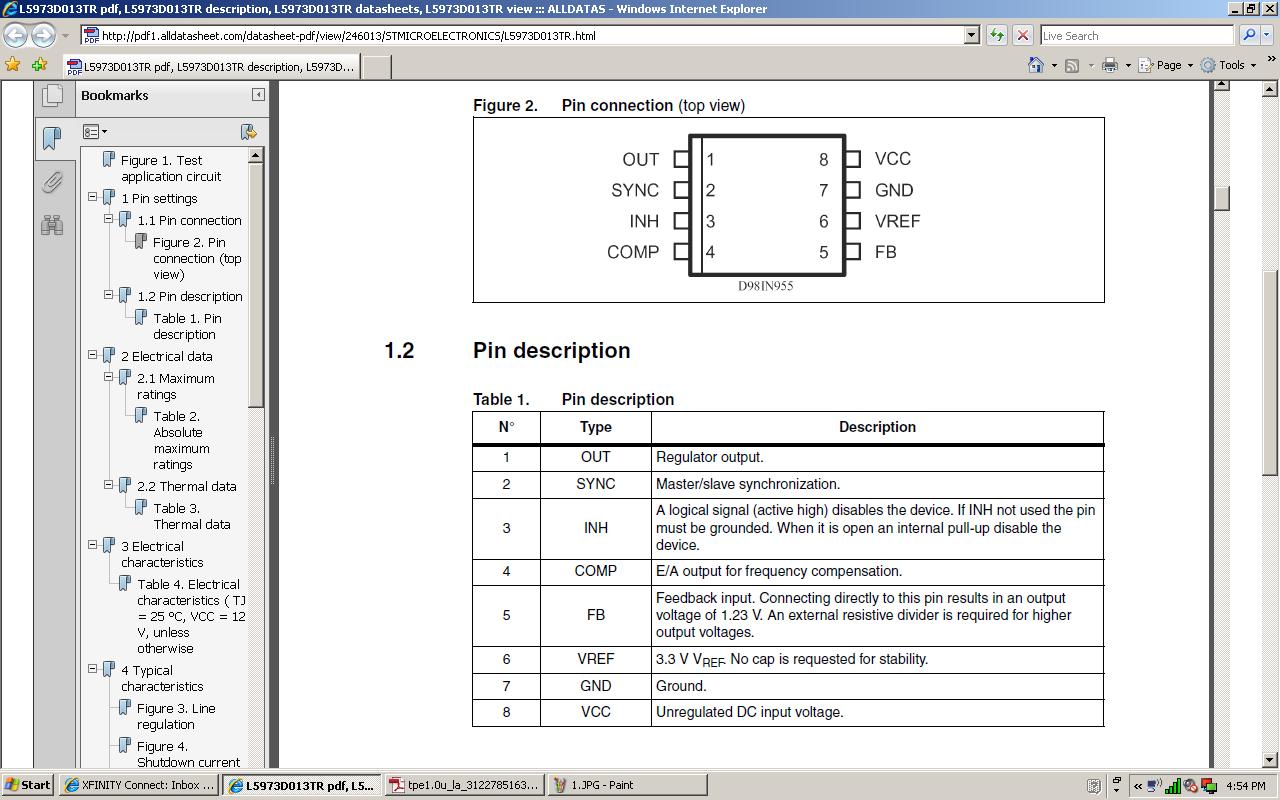Click the tray icon with the red blocked sign
The image size is (1280, 800).
pos(1191,785)
